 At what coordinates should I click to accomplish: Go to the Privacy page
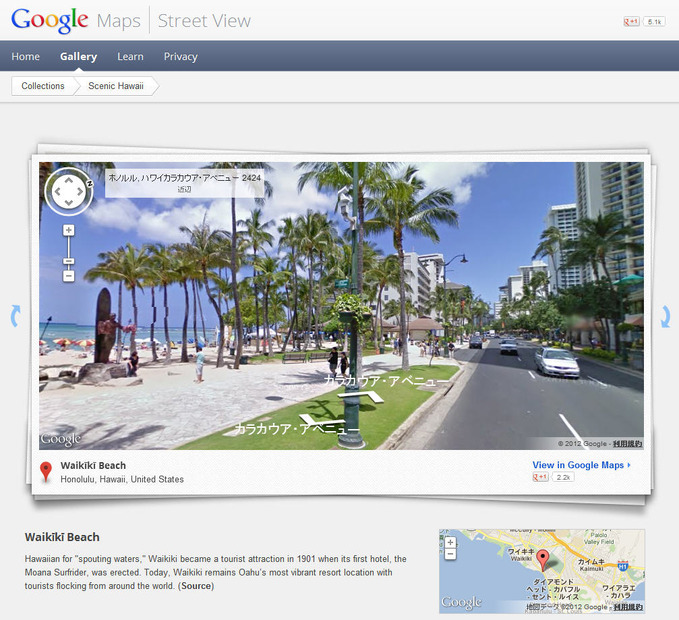(181, 56)
